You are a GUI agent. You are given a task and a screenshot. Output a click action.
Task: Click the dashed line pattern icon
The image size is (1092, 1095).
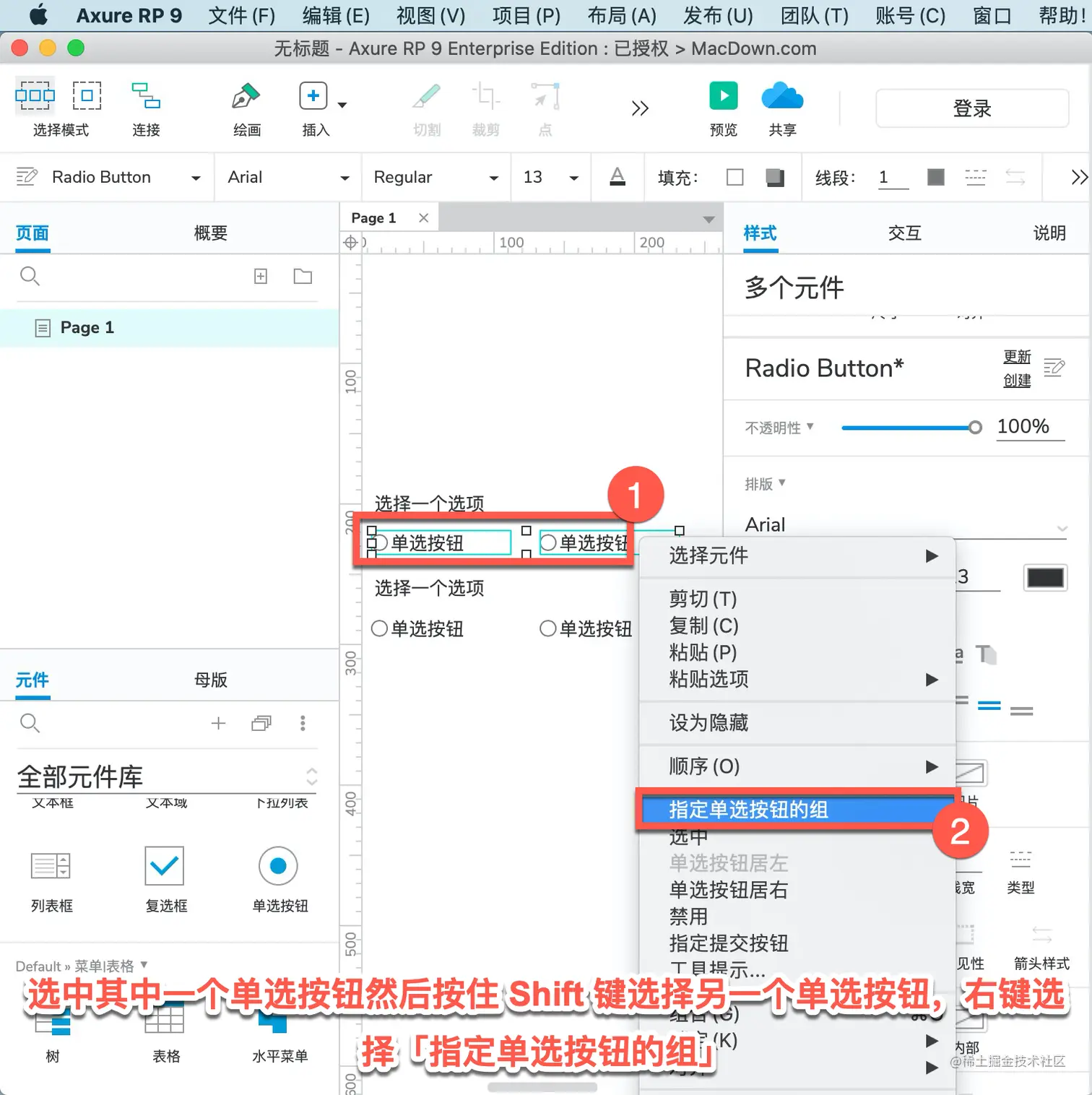point(975,178)
